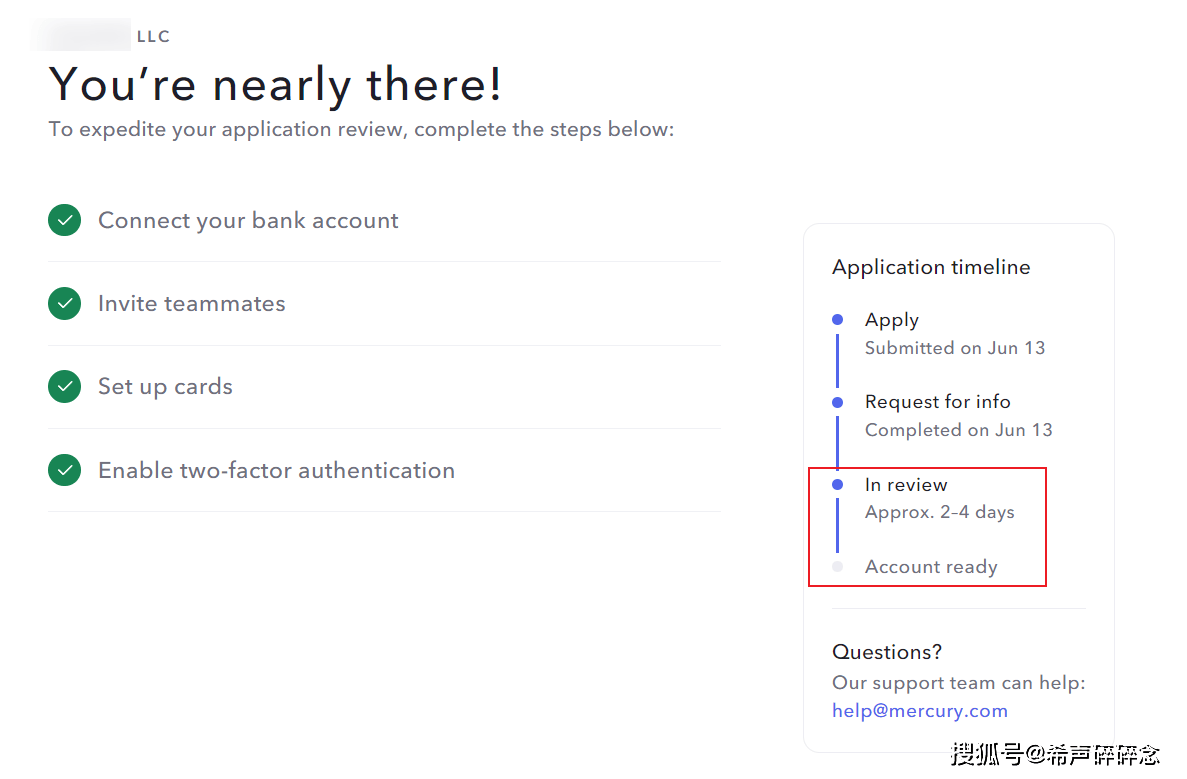Open the Connect your bank account step
Screen dimensions: 1187x779
point(248,220)
